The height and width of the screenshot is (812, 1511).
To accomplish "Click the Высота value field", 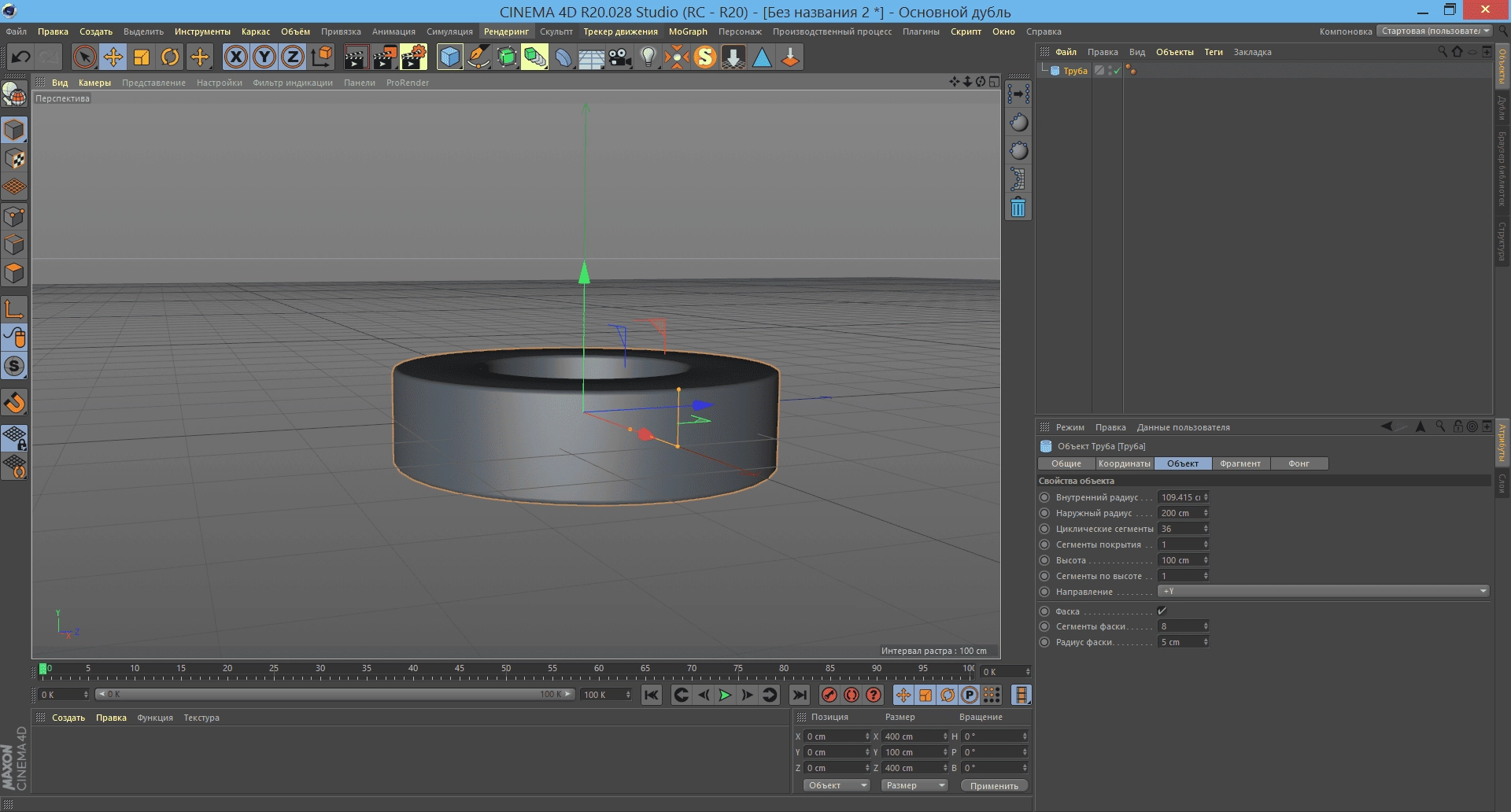I will tap(1179, 560).
